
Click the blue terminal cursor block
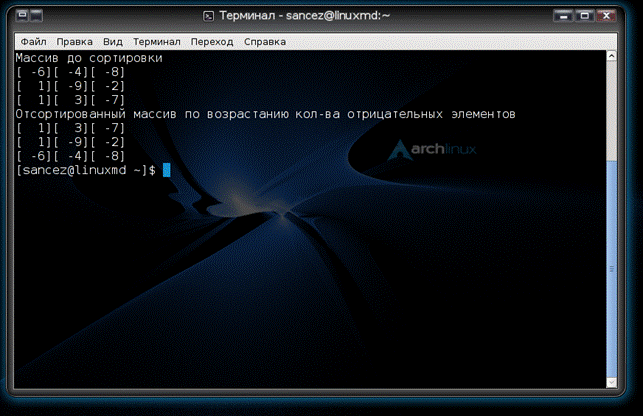(166, 170)
